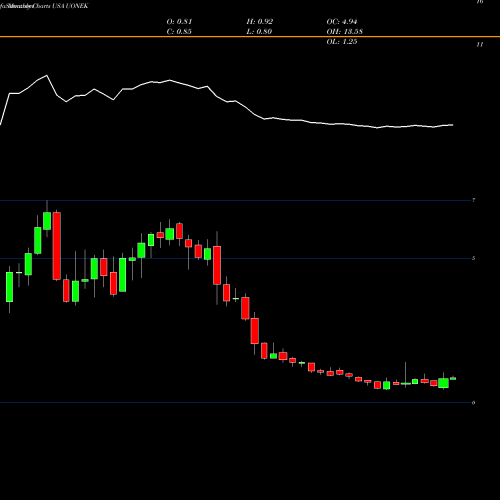Select the close value 'C: 0.85'
500x500 pixels.
point(179,32)
